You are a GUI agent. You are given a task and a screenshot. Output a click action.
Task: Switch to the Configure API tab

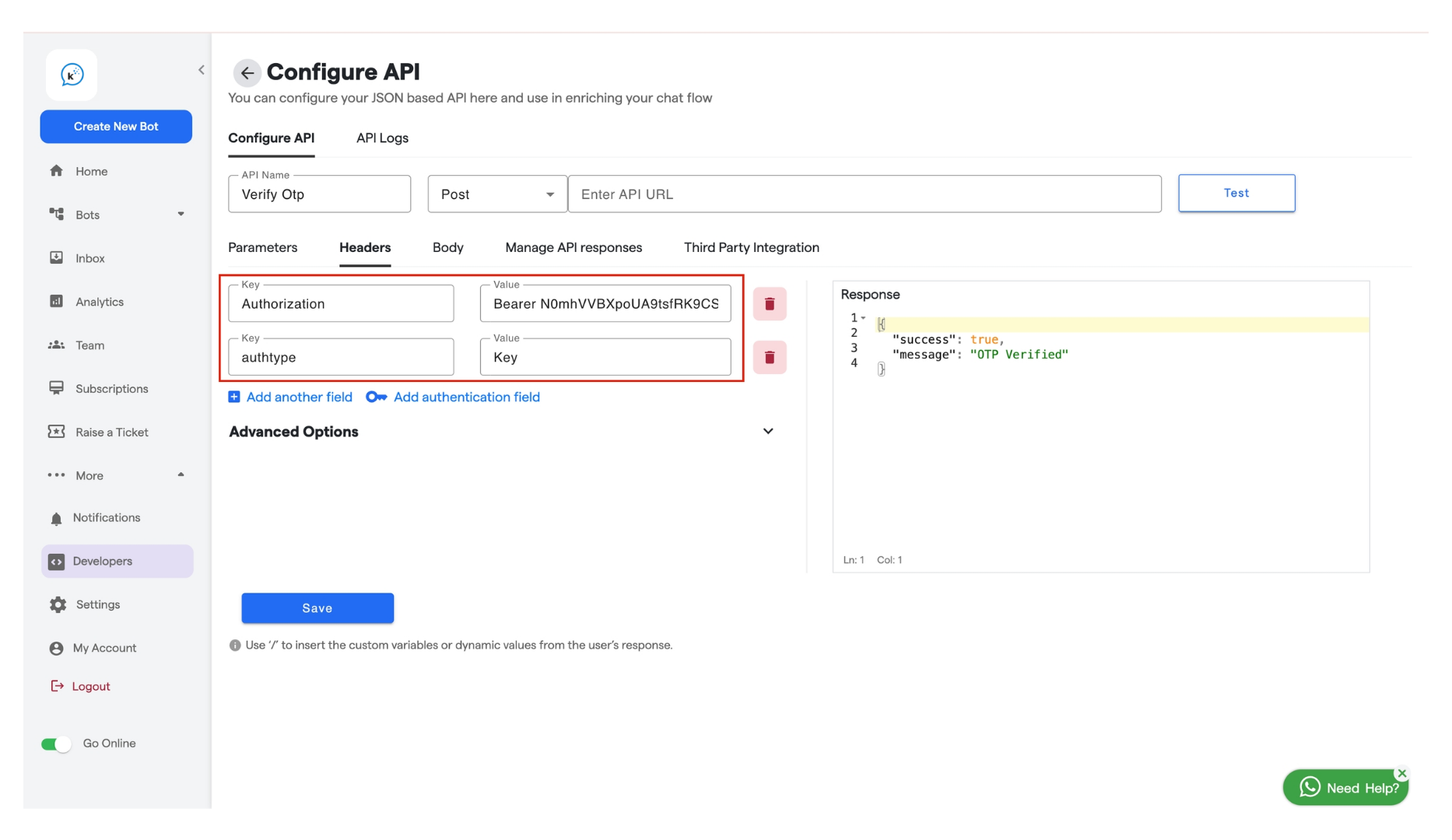[271, 138]
